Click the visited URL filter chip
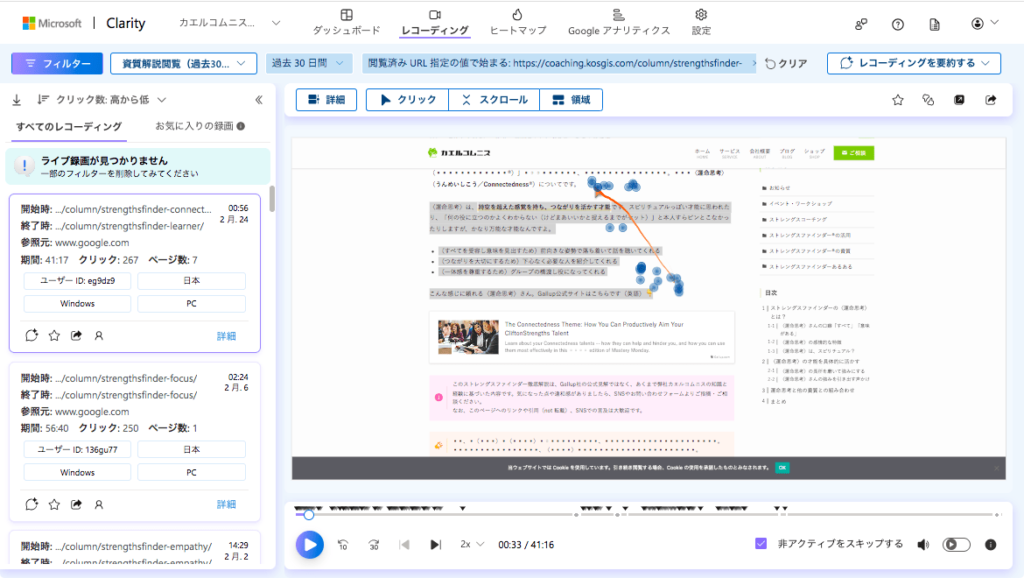The image size is (1024, 578). (558, 63)
